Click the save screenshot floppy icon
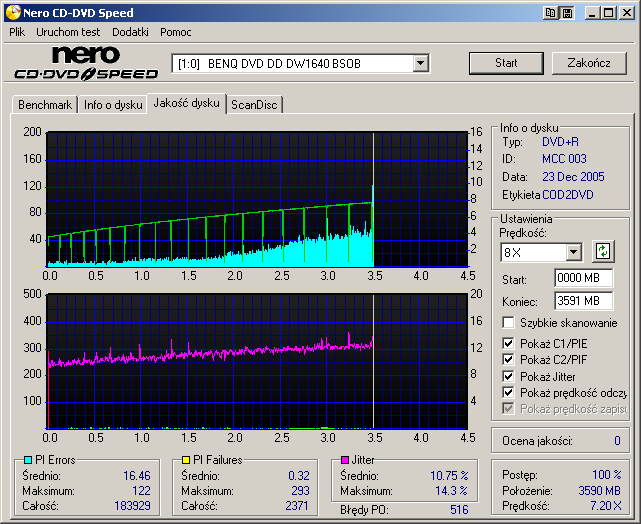Screen dimensions: 641x524 pos(567,13)
